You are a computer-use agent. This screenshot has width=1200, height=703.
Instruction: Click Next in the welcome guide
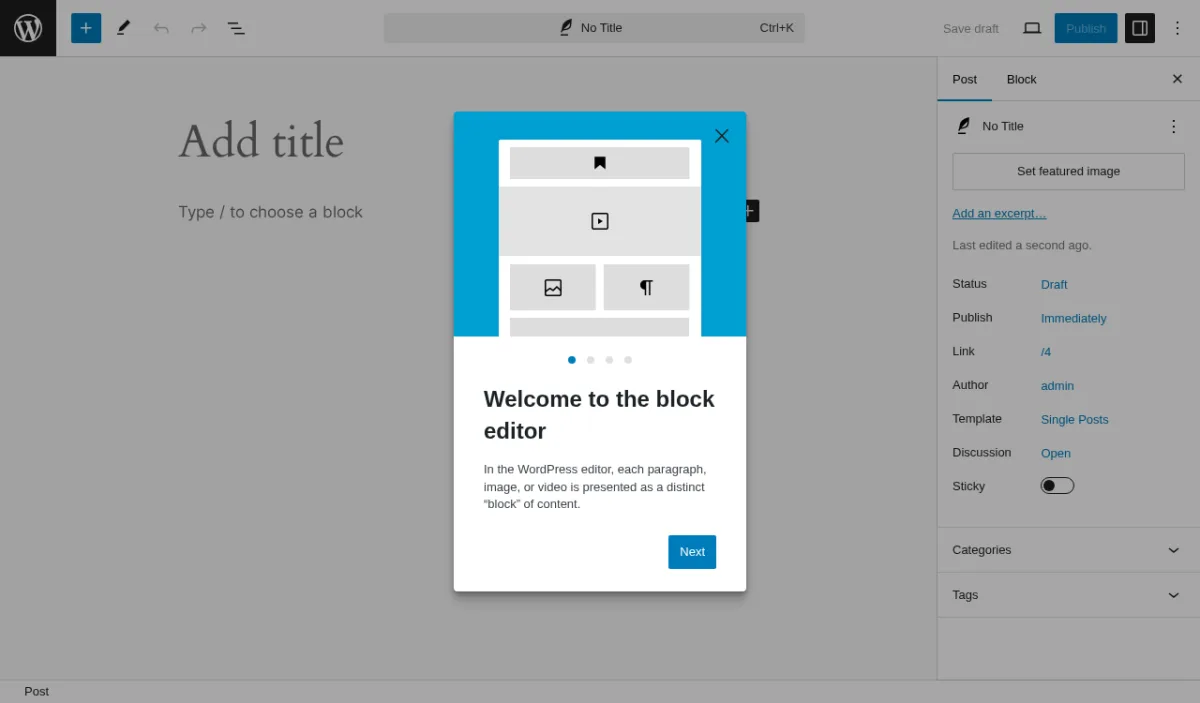tap(692, 552)
